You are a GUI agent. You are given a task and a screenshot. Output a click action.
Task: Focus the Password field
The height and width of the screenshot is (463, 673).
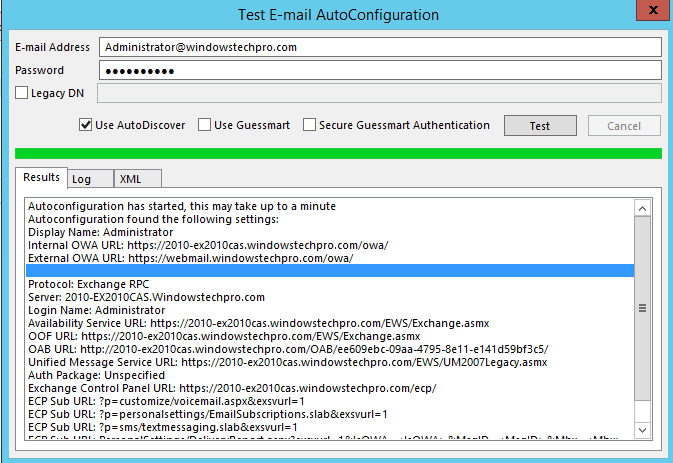[380, 70]
